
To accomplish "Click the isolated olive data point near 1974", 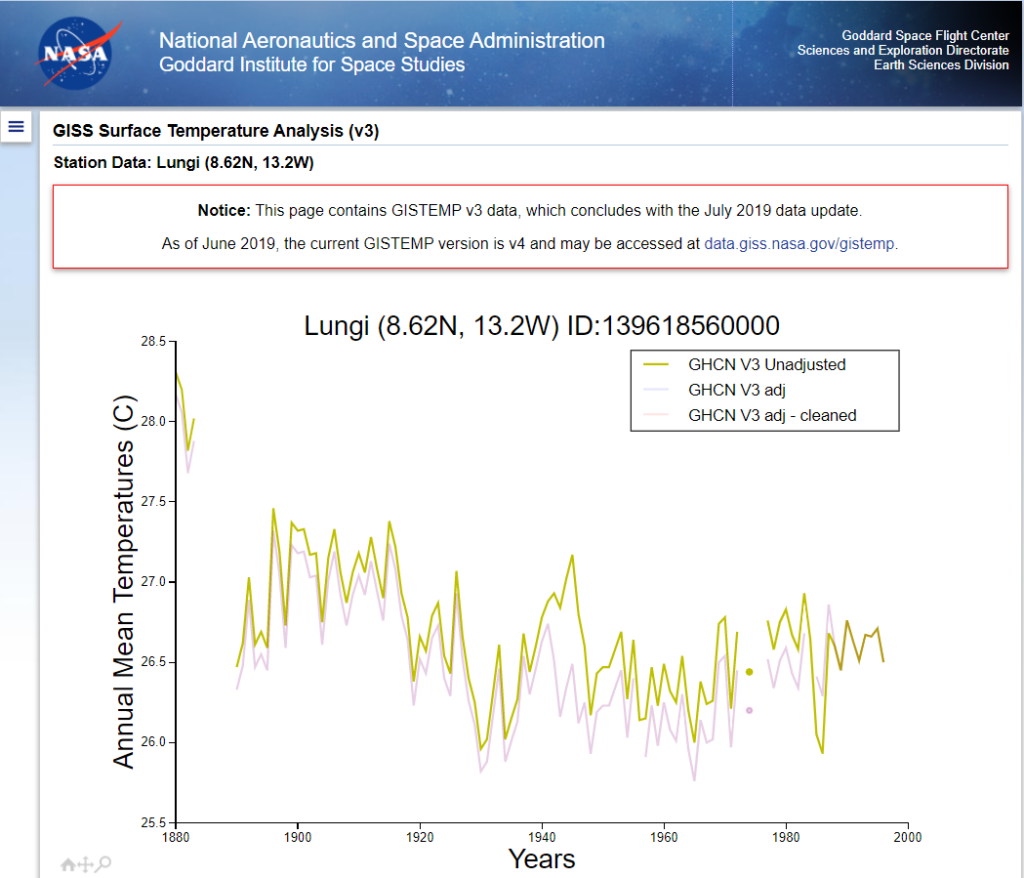I will click(x=749, y=672).
